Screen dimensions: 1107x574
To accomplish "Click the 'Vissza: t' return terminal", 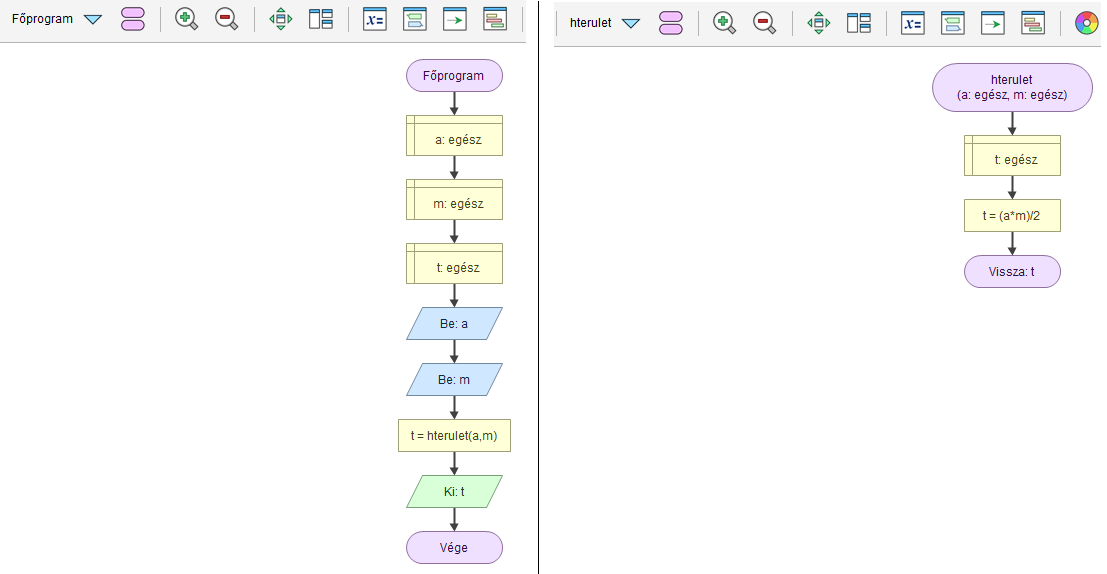I will point(1012,272).
